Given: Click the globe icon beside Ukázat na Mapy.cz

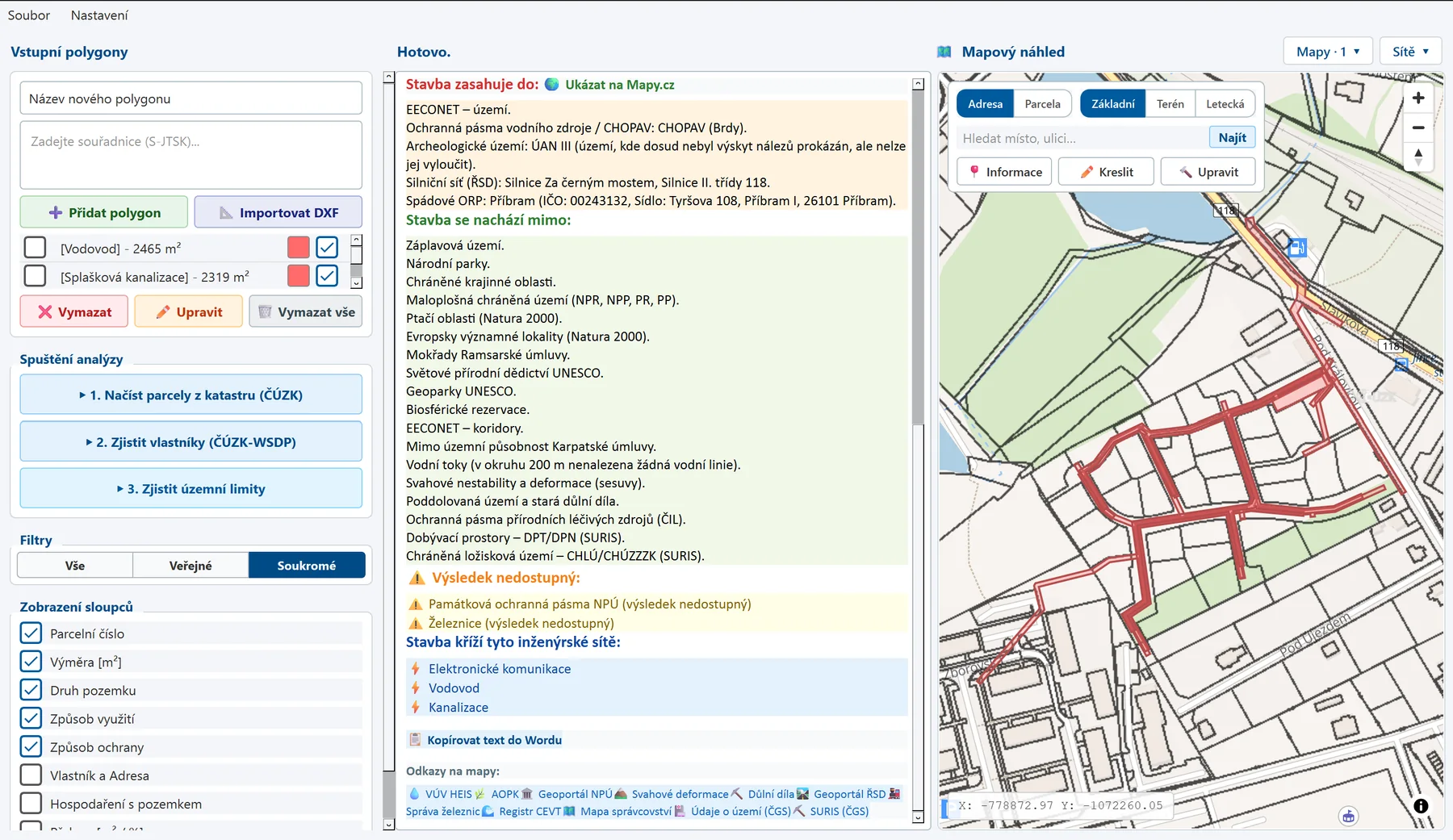Looking at the screenshot, I should [x=552, y=85].
